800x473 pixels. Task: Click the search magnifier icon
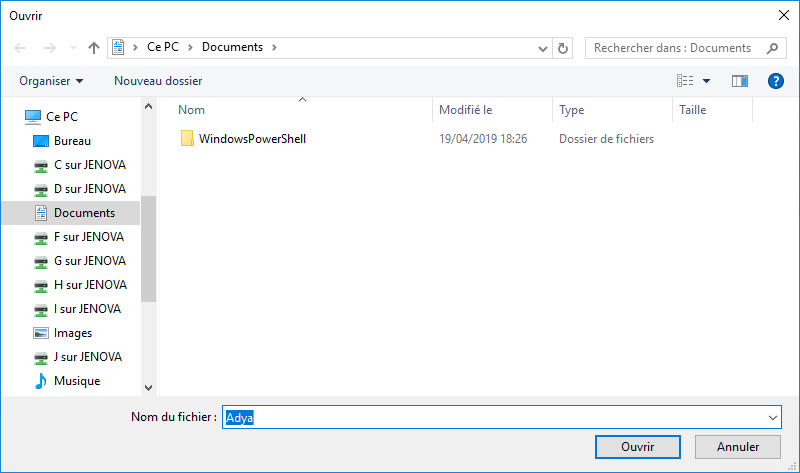click(771, 47)
